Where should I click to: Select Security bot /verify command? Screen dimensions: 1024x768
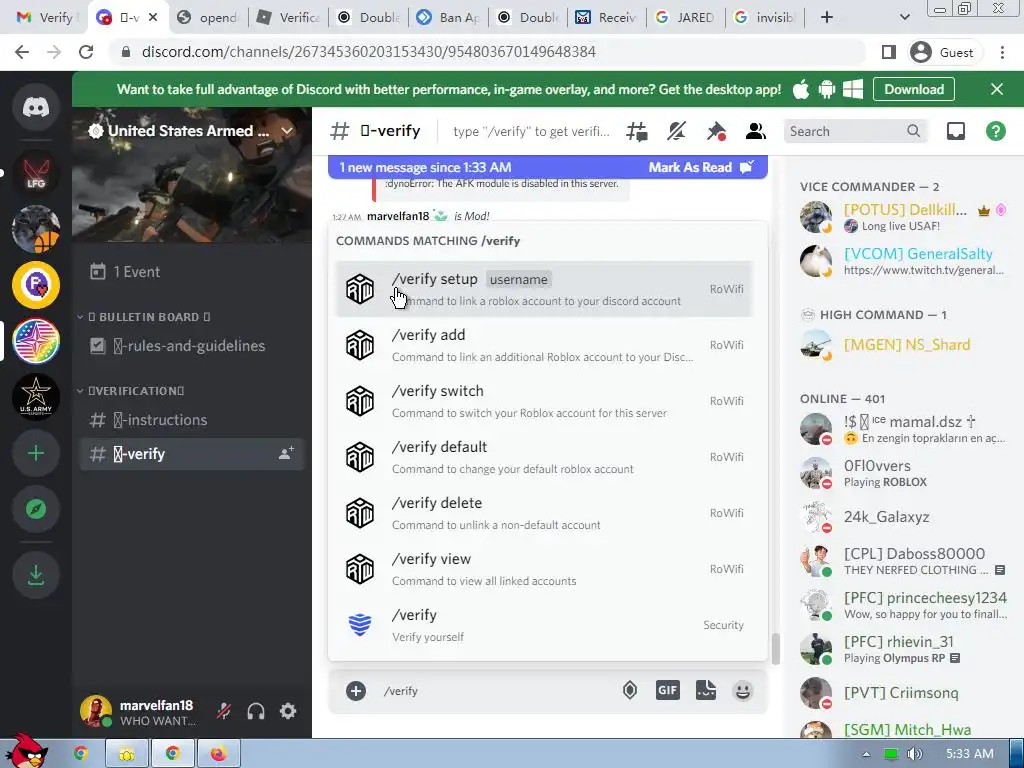[x=545, y=625]
